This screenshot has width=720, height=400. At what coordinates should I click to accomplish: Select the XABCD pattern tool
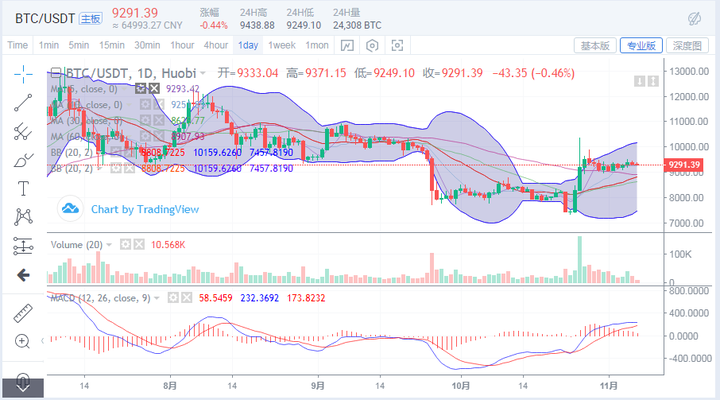pyautogui.click(x=23, y=217)
